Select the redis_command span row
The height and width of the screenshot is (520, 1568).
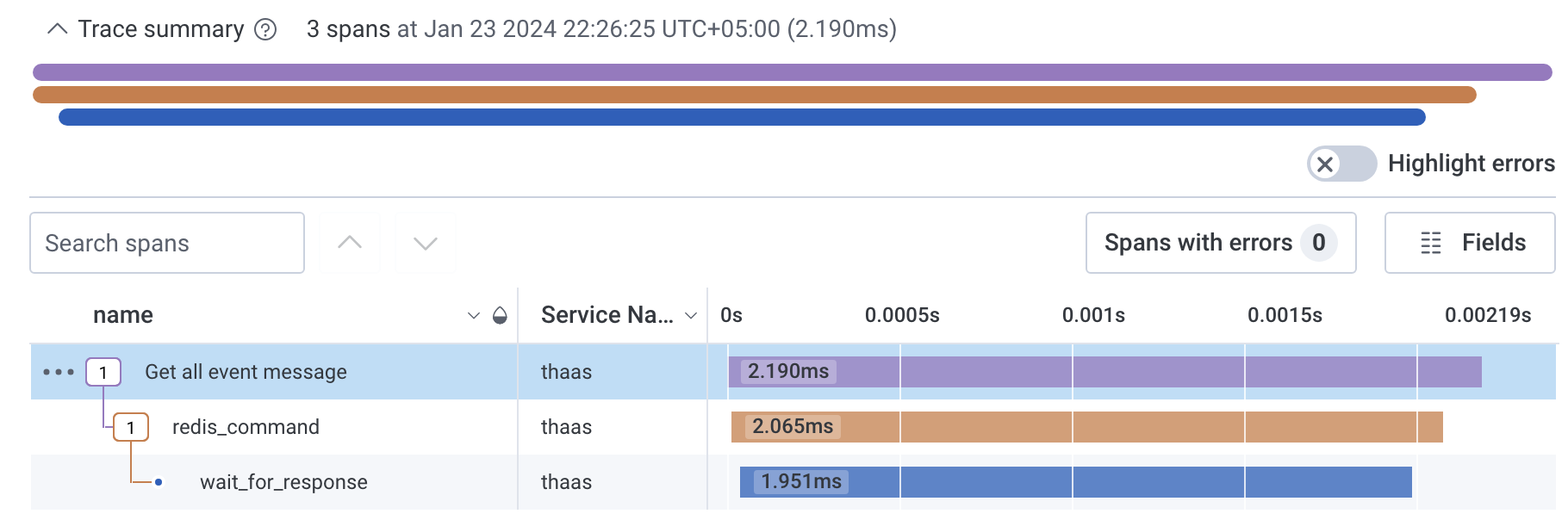click(246, 427)
